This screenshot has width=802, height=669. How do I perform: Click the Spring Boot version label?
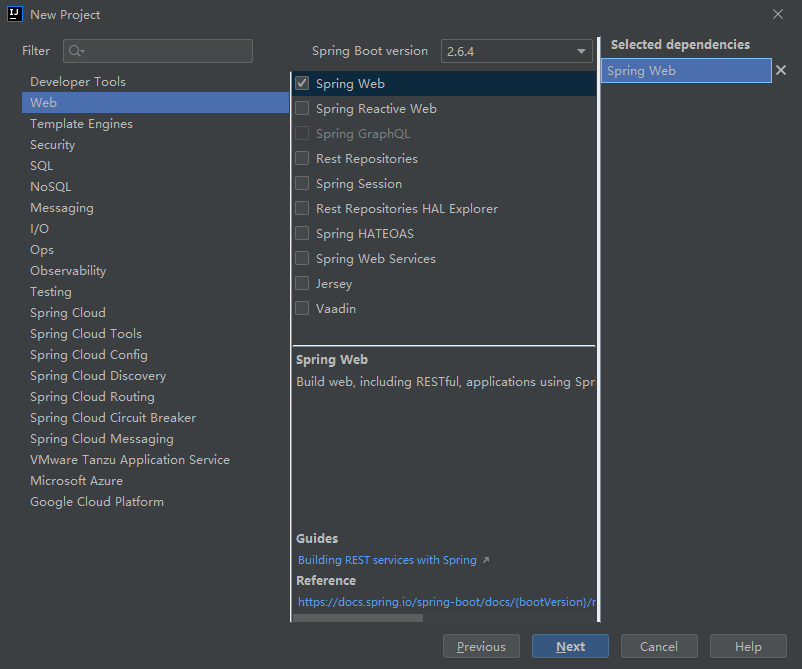tap(370, 51)
